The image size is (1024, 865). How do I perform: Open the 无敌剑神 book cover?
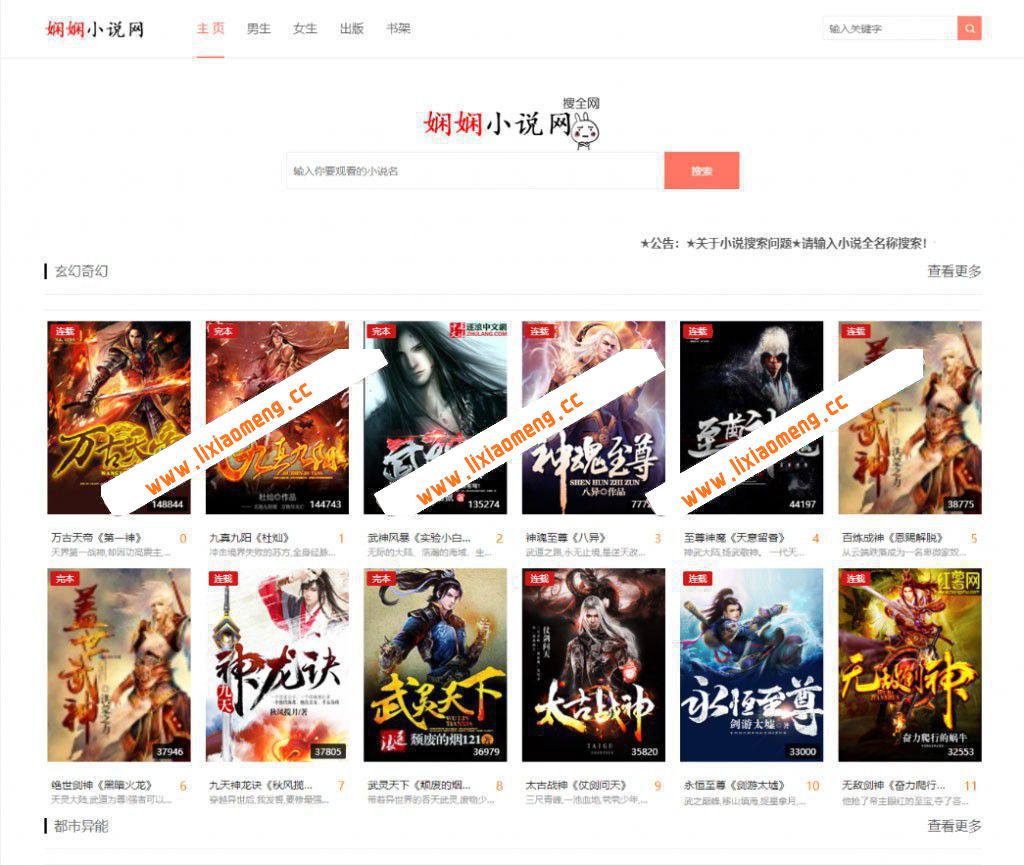point(910,665)
